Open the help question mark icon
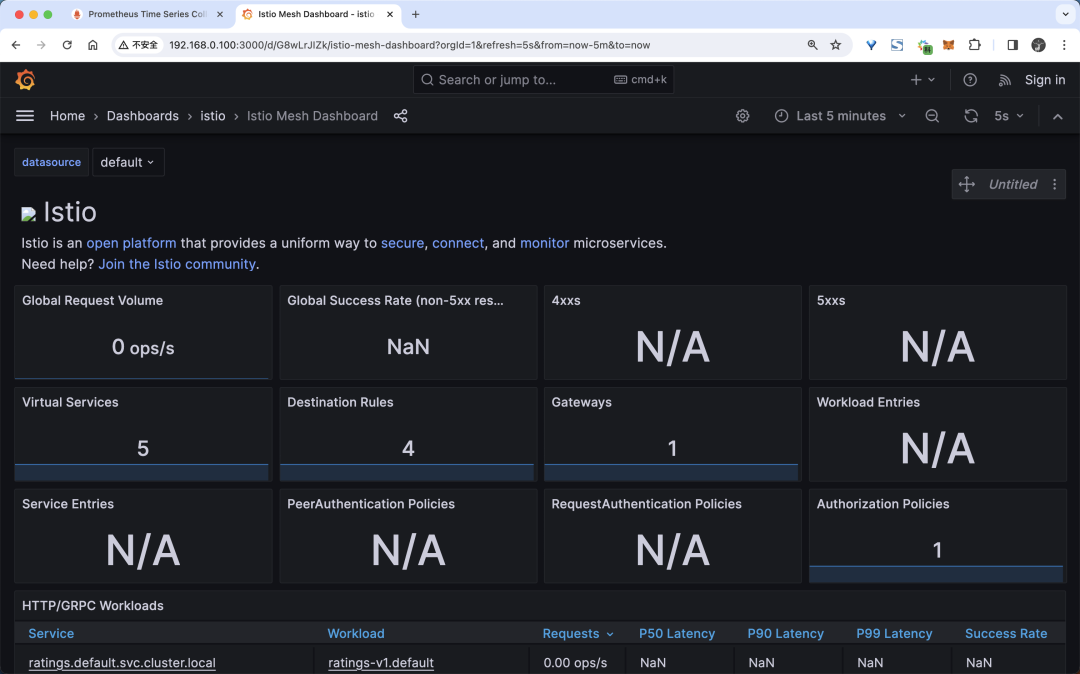The image size is (1080, 674). pos(969,80)
